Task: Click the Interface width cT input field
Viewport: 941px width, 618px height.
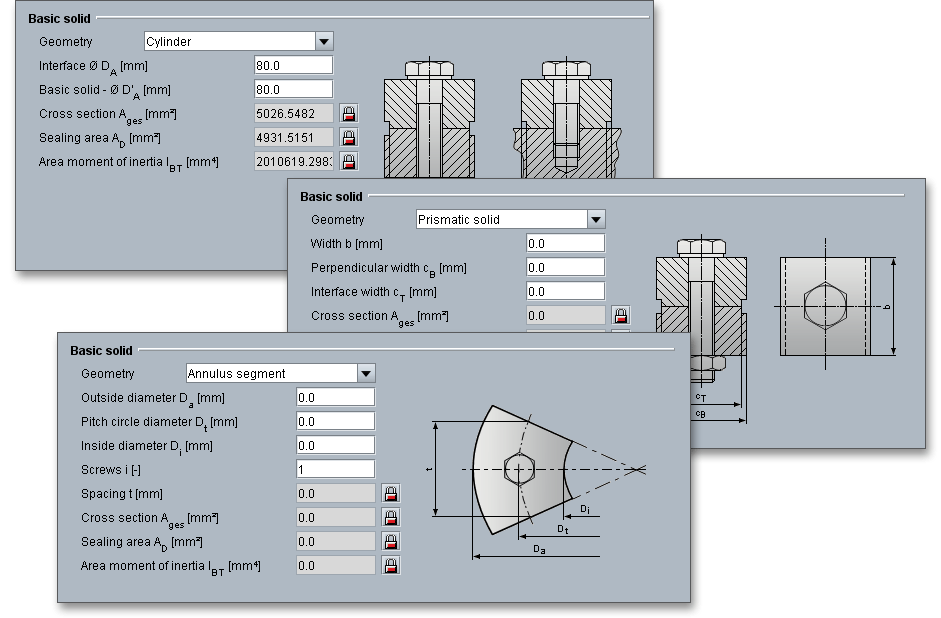Action: [565, 291]
